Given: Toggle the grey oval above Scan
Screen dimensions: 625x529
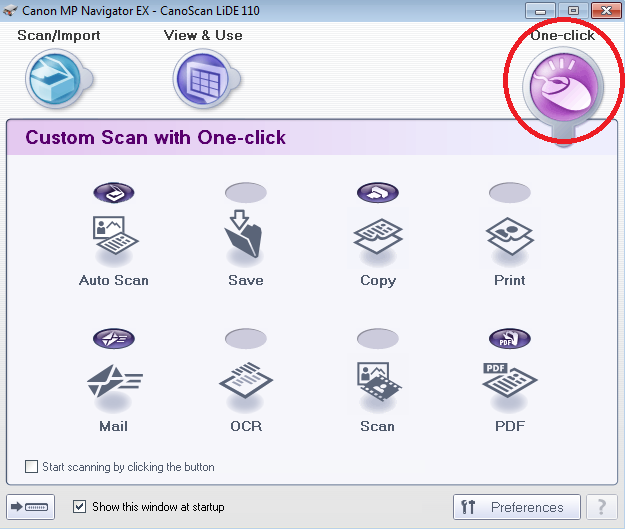Looking at the screenshot, I should click(377, 338).
